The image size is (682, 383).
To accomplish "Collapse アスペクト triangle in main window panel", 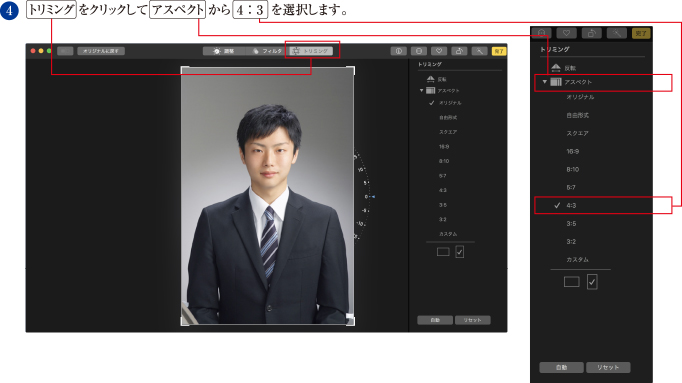I will click(x=421, y=90).
